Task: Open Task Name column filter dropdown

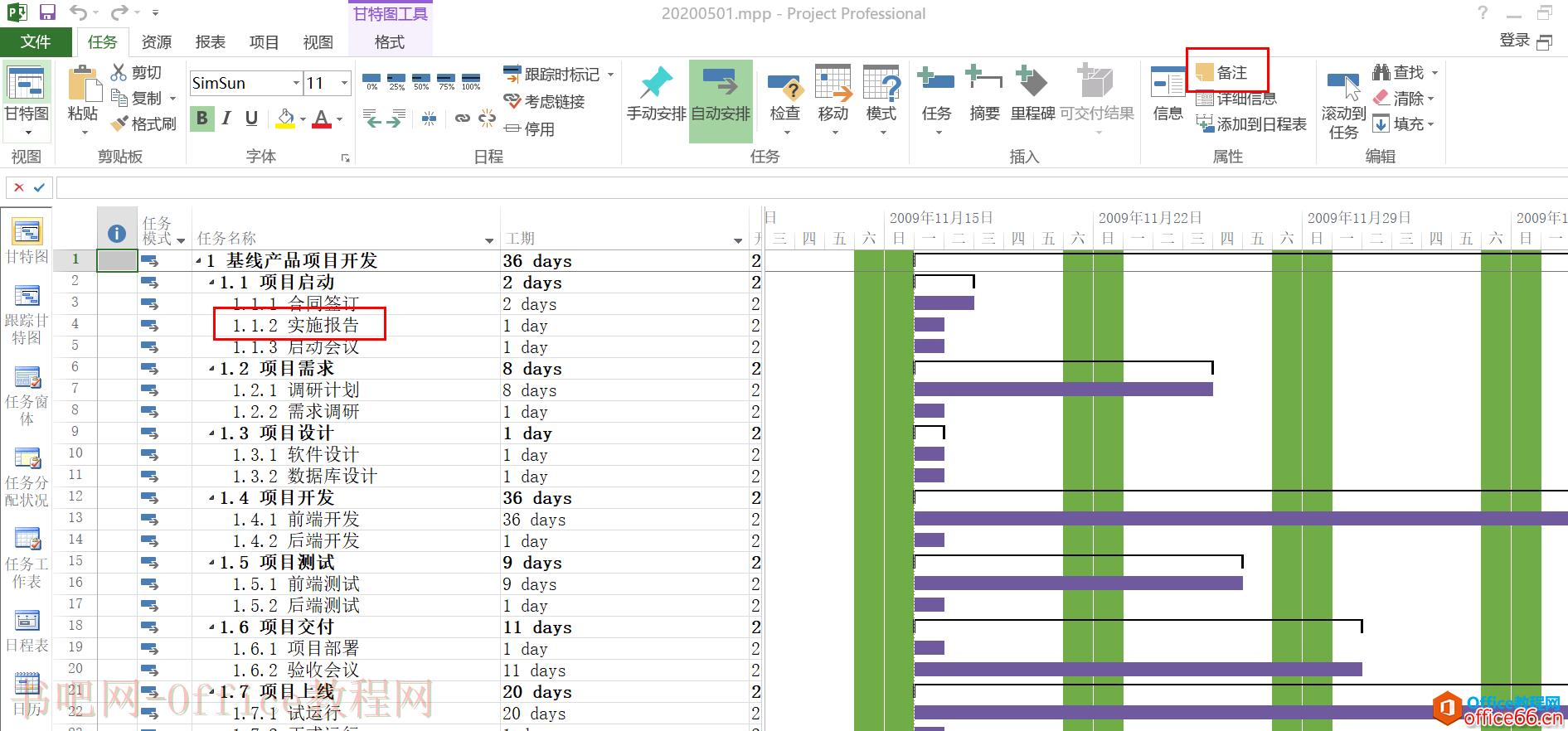Action: pos(489,240)
